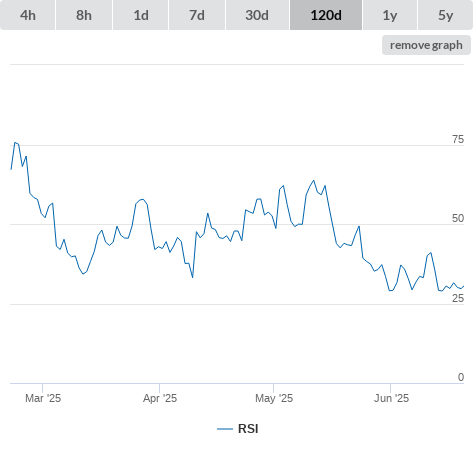
Task: Open the 7d time range view
Action: click(x=197, y=15)
